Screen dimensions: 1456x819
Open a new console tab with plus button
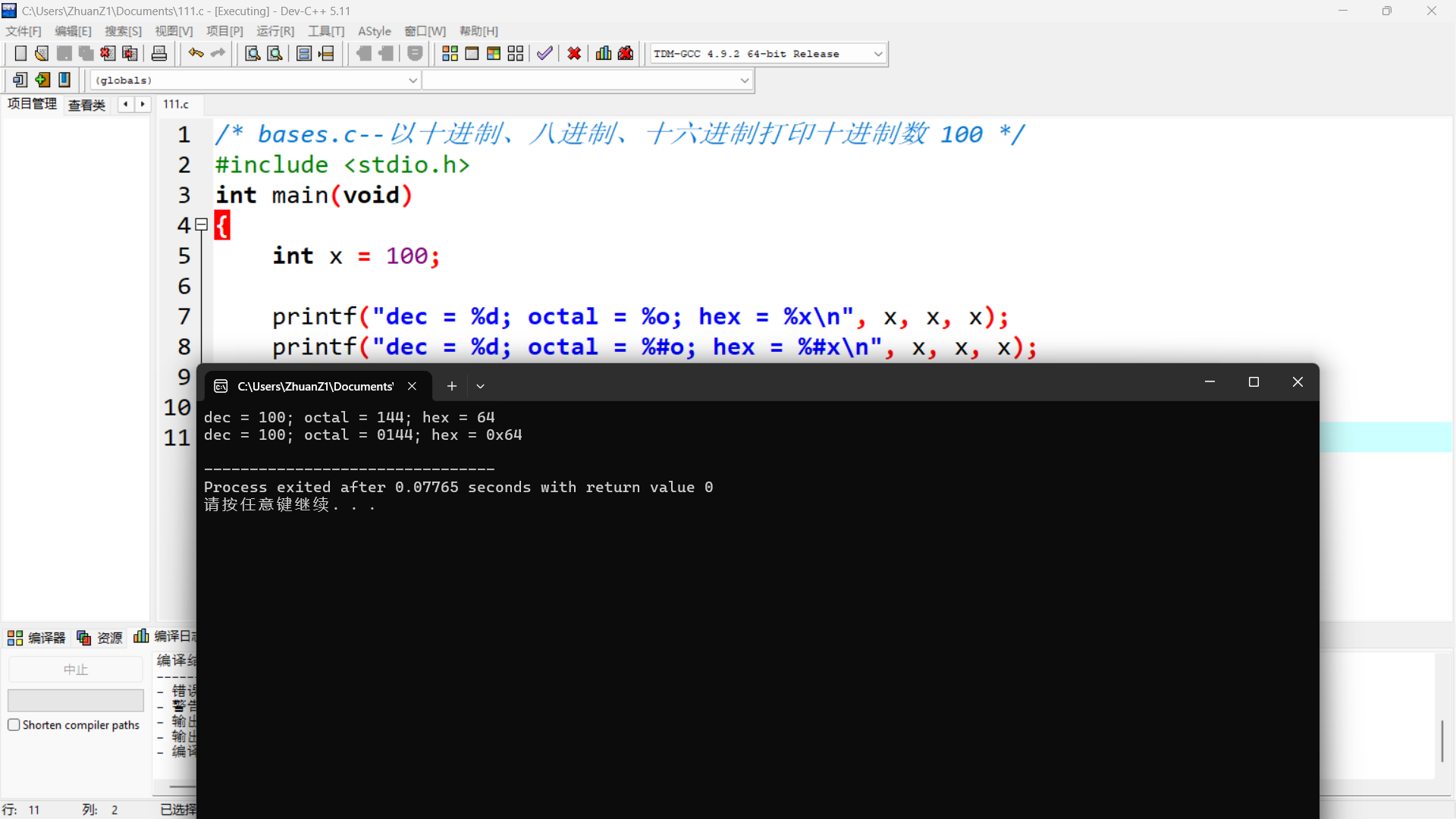(452, 386)
